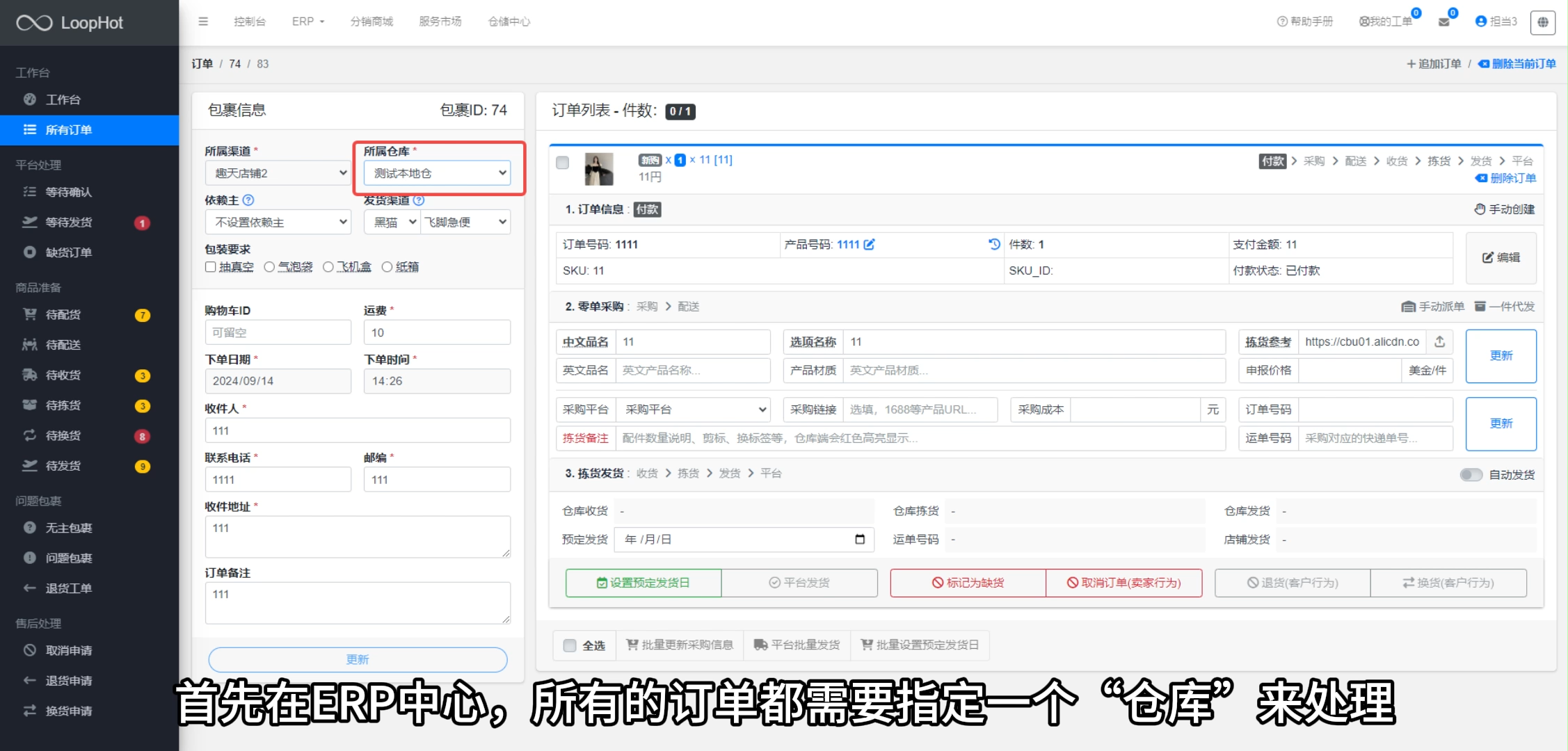Click the 手动派单 icon in 零单采购 section
Viewport: 1568px width, 751px height.
1408,306
